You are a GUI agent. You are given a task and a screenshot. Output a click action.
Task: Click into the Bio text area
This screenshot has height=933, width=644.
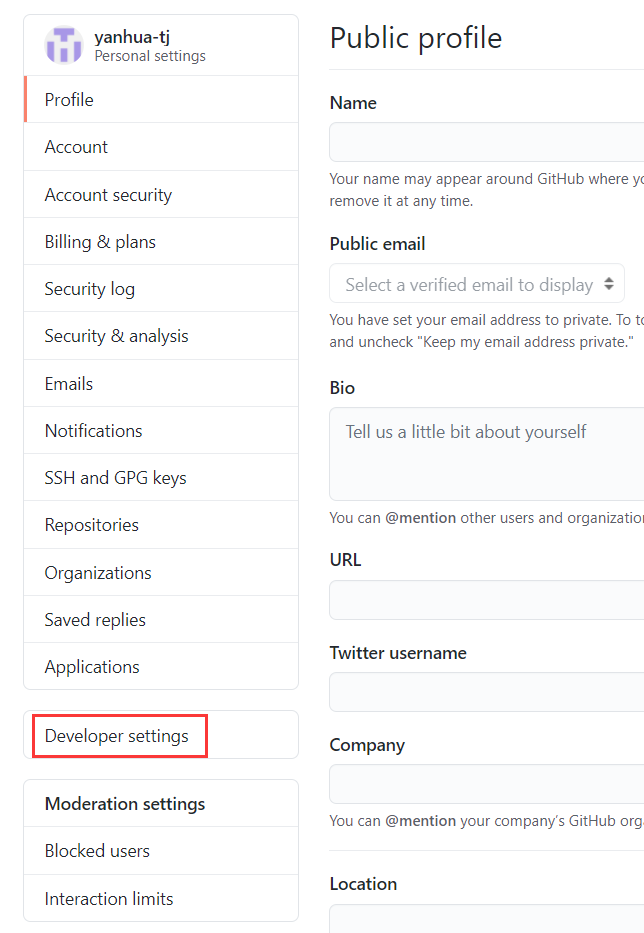(487, 454)
